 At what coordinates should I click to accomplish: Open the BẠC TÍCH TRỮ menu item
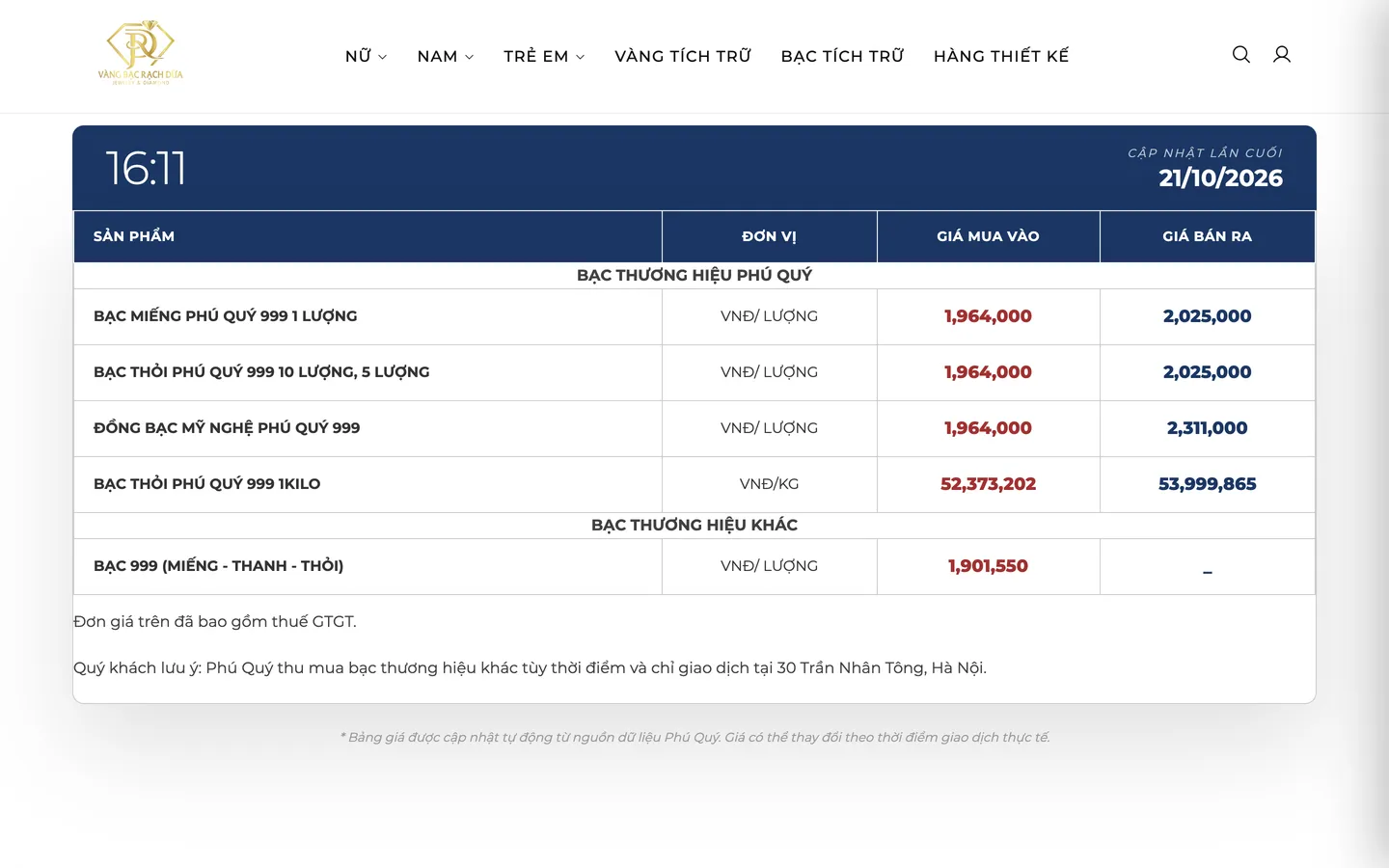pyautogui.click(x=843, y=56)
